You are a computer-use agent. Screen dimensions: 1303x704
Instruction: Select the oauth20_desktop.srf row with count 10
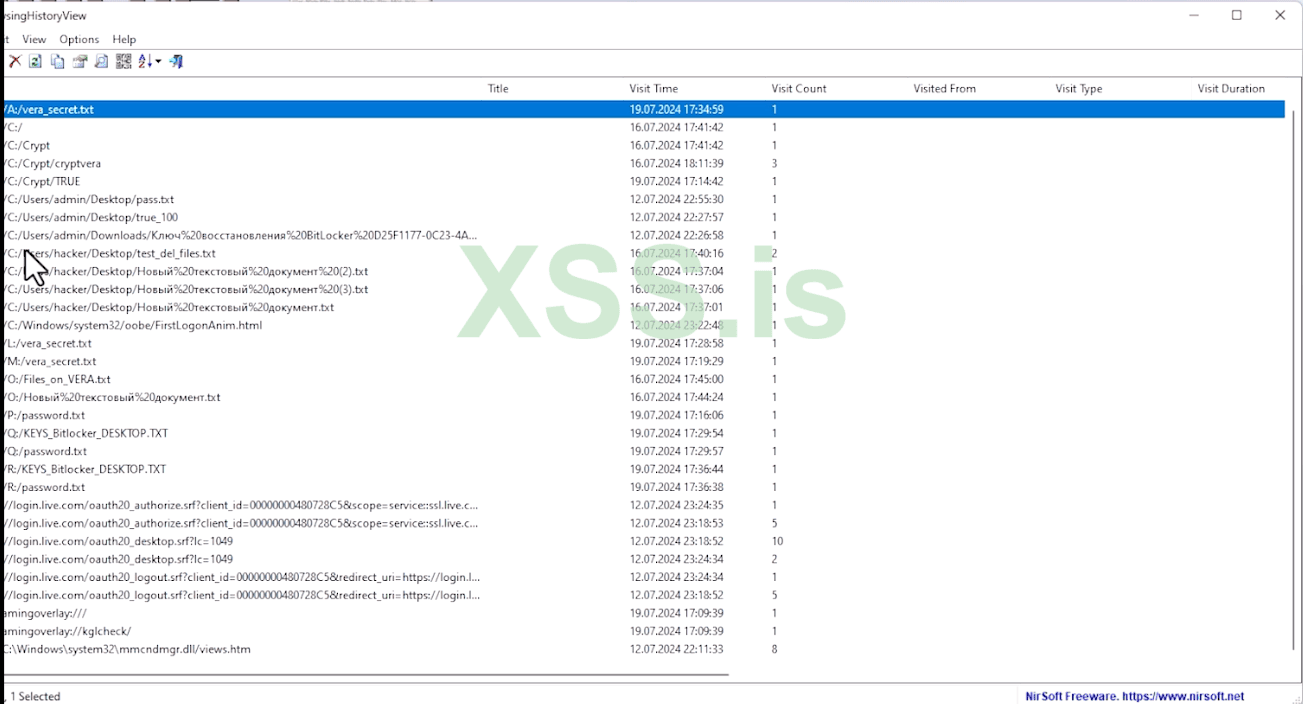pos(644,541)
